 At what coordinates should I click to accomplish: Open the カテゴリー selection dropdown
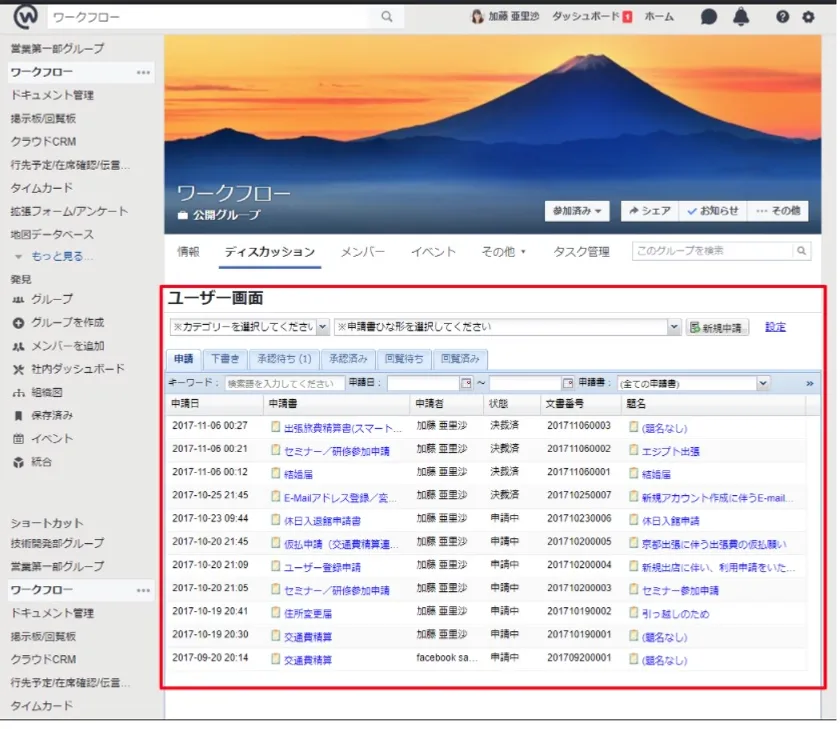coord(249,327)
